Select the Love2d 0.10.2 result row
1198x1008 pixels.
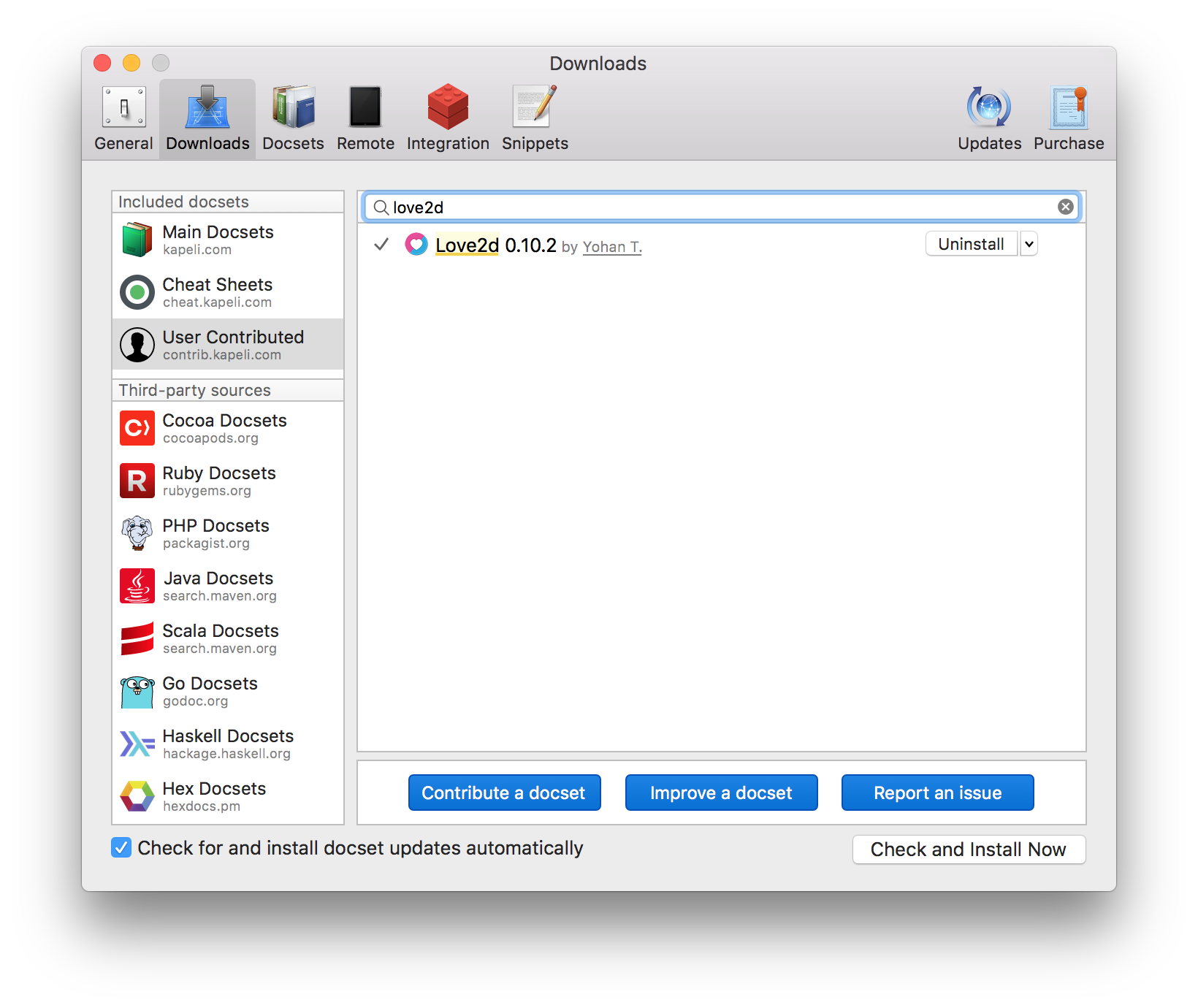722,244
